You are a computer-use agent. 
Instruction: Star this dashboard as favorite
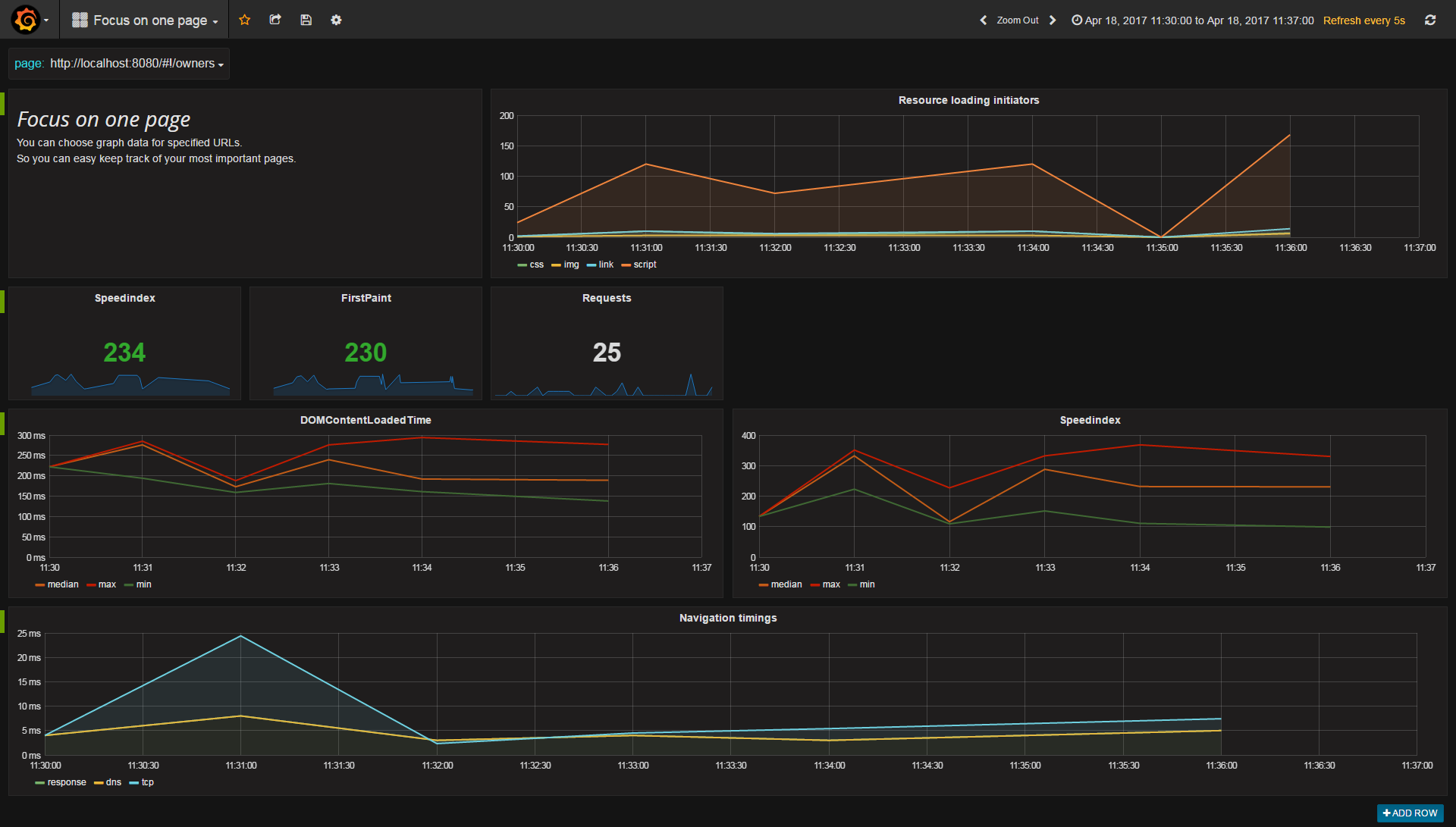(x=244, y=20)
